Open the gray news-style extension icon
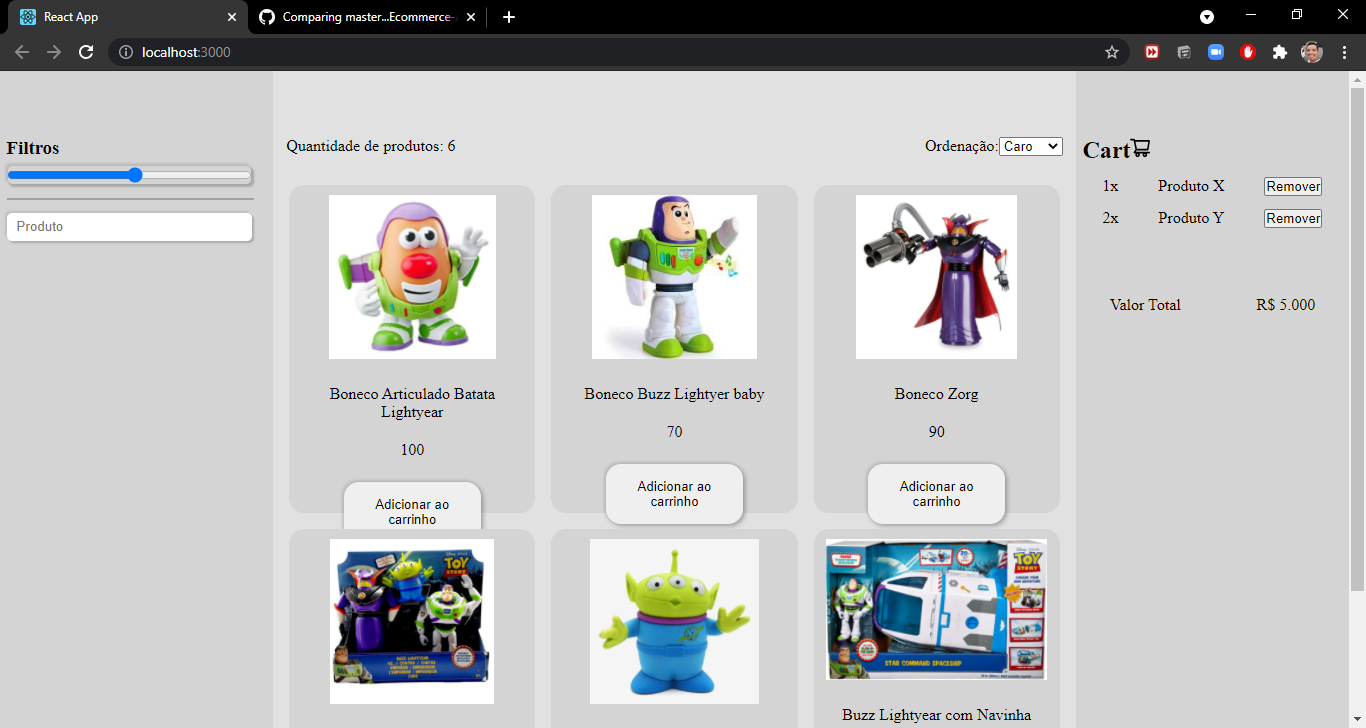The image size is (1366, 728). pyautogui.click(x=1184, y=52)
